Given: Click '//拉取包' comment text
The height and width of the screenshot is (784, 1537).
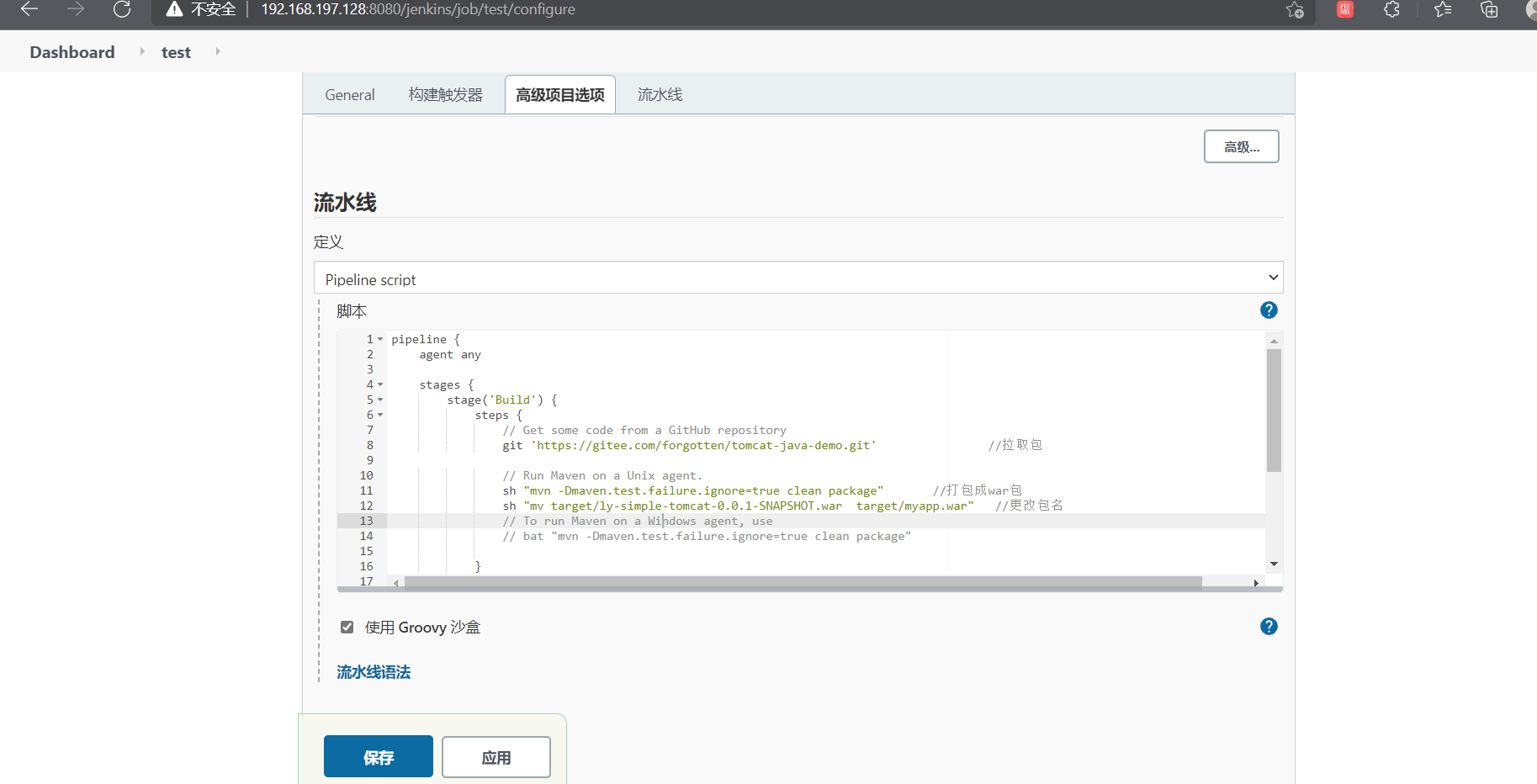Looking at the screenshot, I should (x=1015, y=445).
